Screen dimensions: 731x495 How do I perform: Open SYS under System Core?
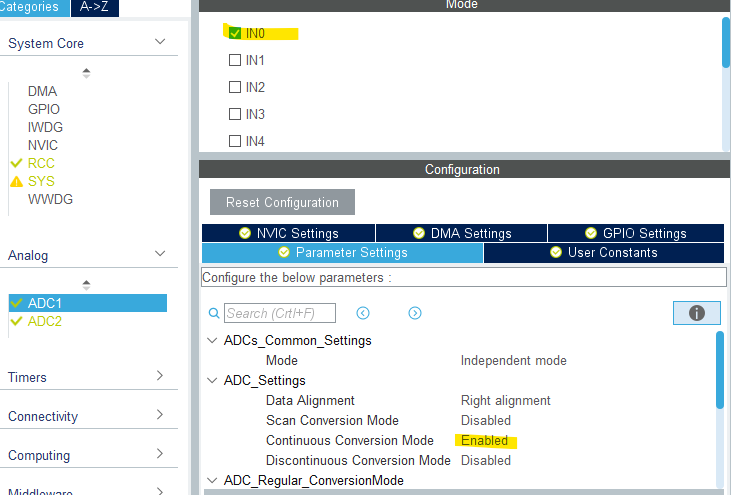41,181
